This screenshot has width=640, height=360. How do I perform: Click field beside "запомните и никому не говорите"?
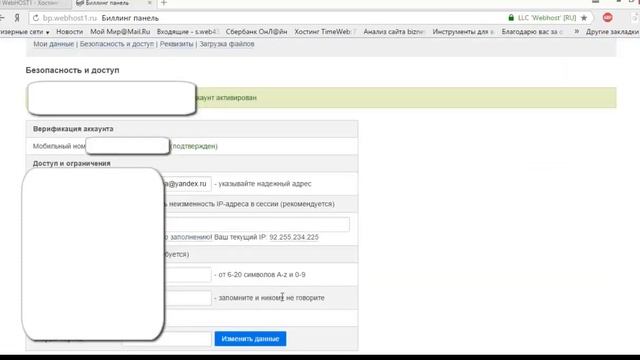coord(188,298)
